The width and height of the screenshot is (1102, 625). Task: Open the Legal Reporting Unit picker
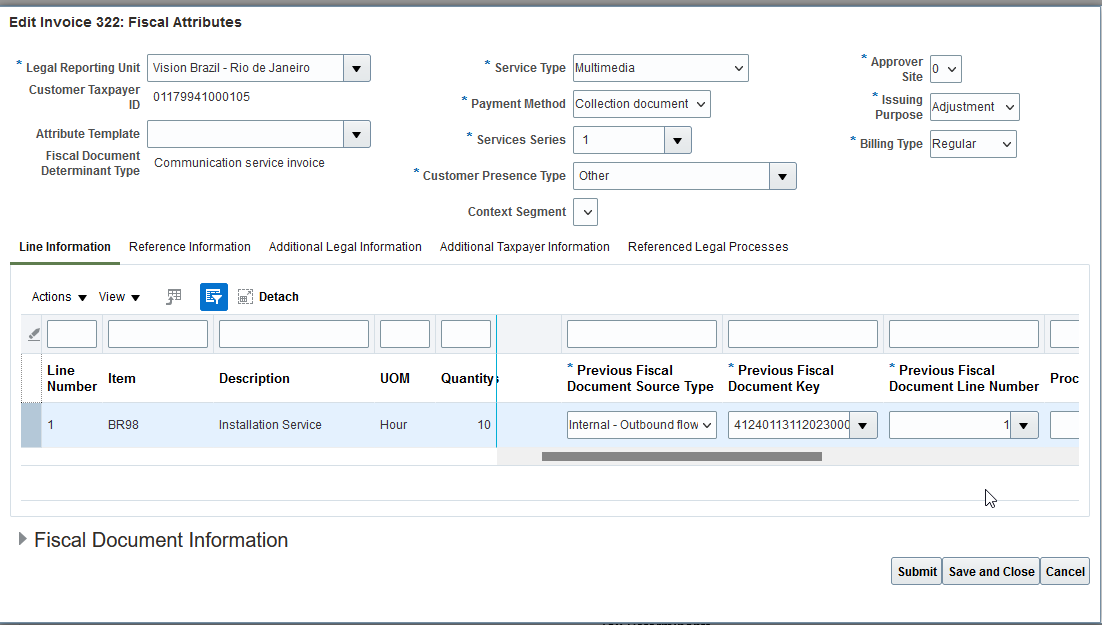pos(356,67)
